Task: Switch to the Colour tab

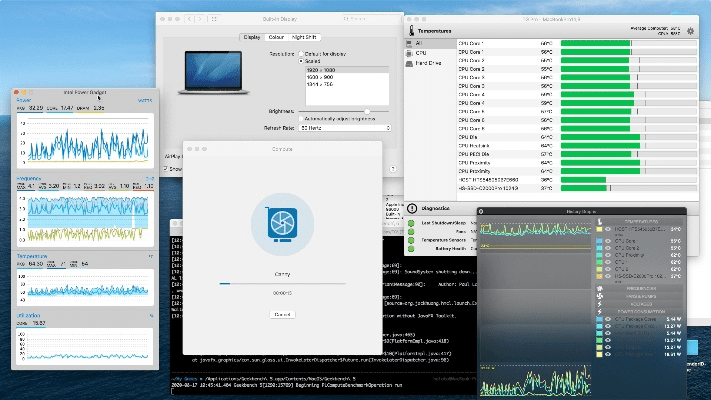Action: pos(275,37)
